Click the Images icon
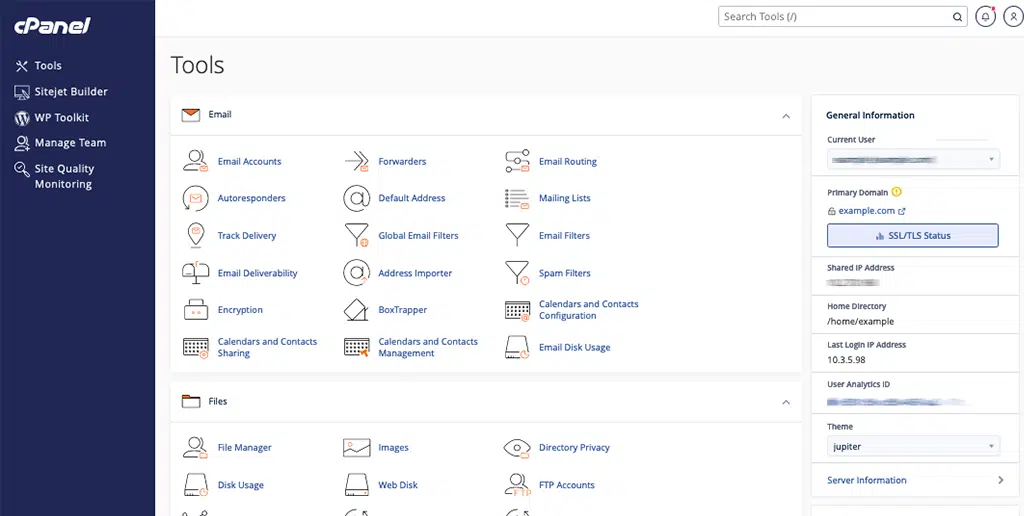 pyautogui.click(x=357, y=447)
